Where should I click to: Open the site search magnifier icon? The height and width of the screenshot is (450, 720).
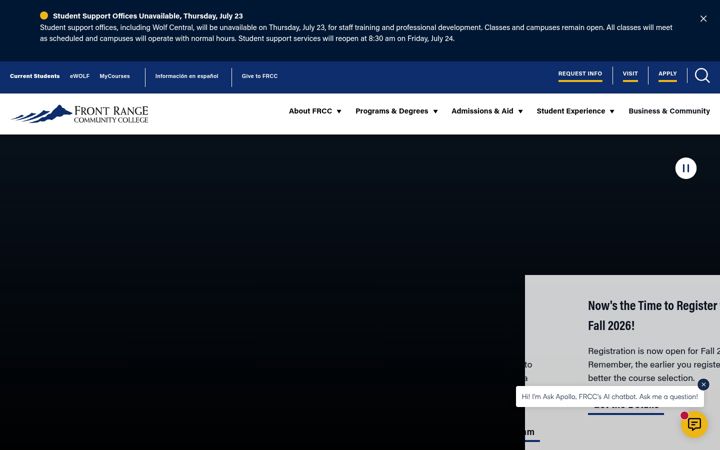pos(702,75)
